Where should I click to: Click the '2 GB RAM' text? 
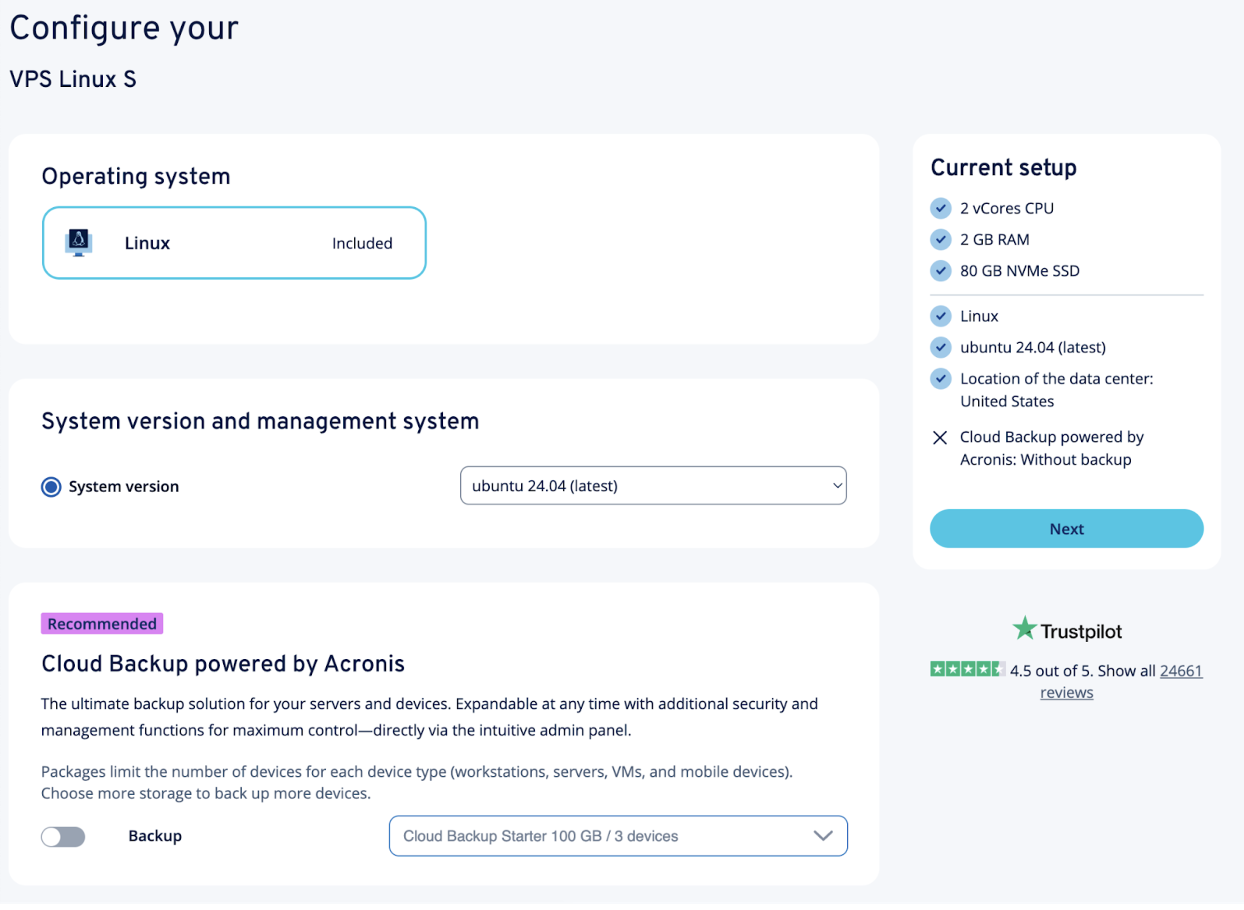click(x=995, y=239)
